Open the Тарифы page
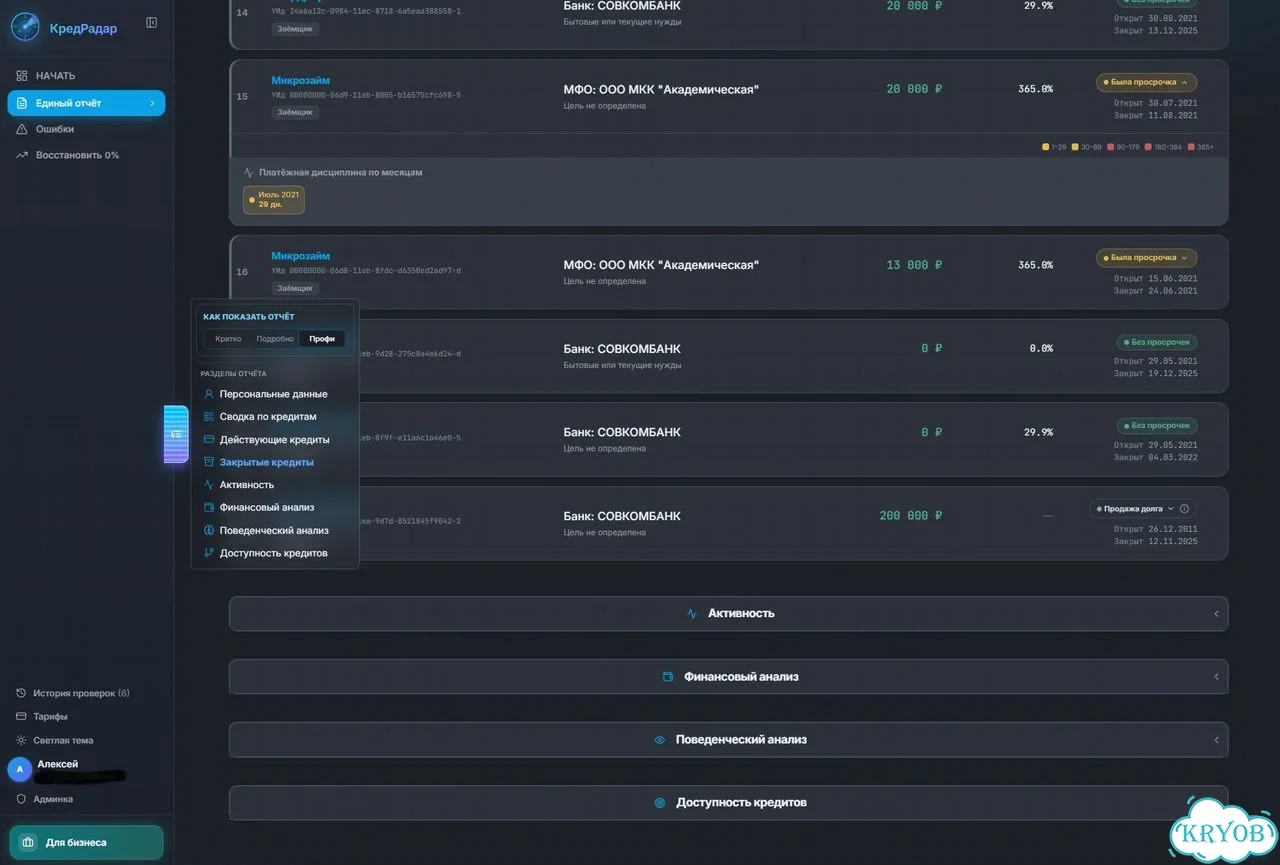Viewport: 1280px width, 865px height. tap(50, 716)
